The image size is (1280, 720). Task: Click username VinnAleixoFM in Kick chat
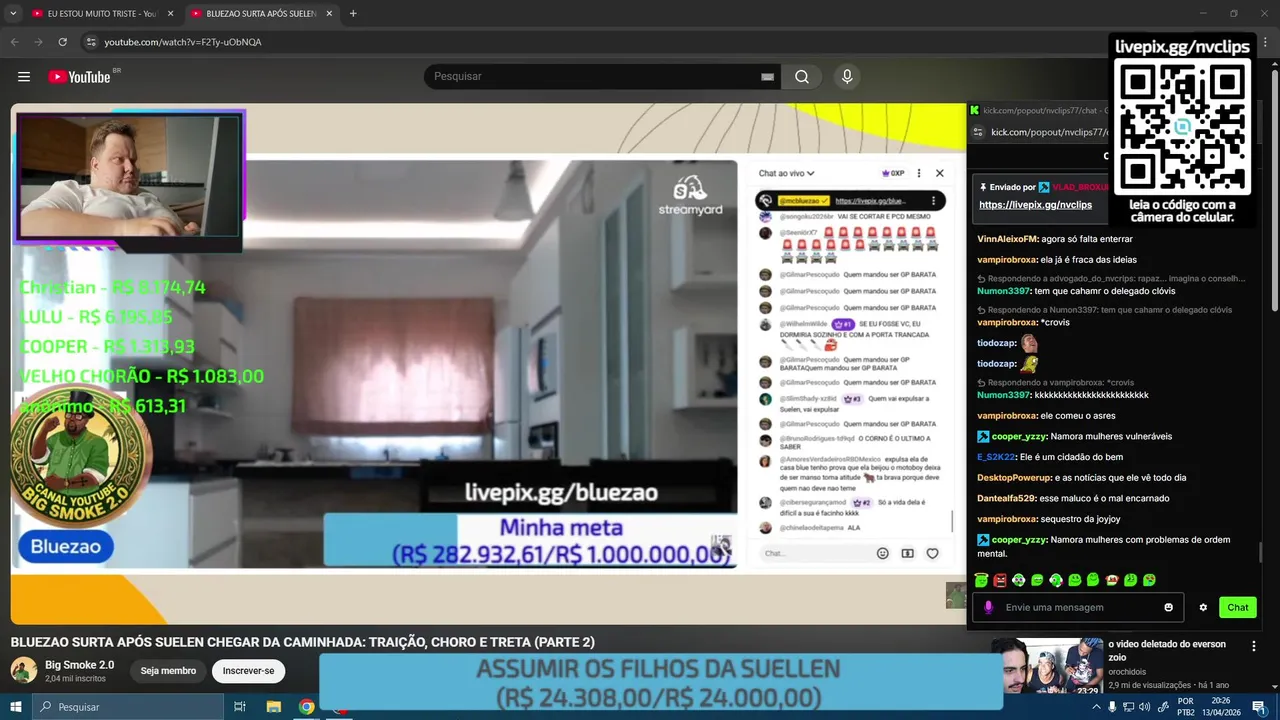[1007, 239]
